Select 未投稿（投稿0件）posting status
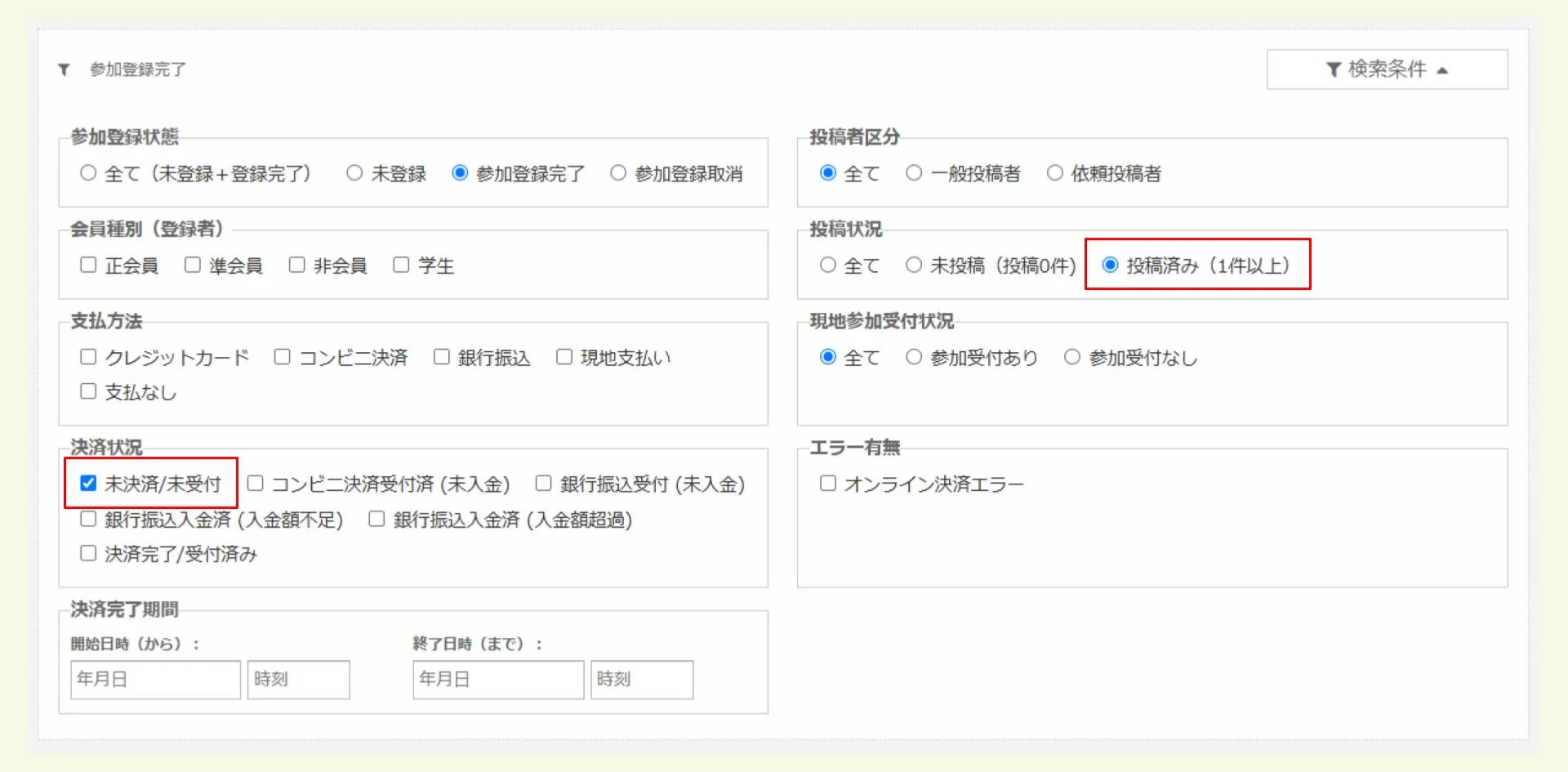1568x772 pixels. tap(914, 265)
